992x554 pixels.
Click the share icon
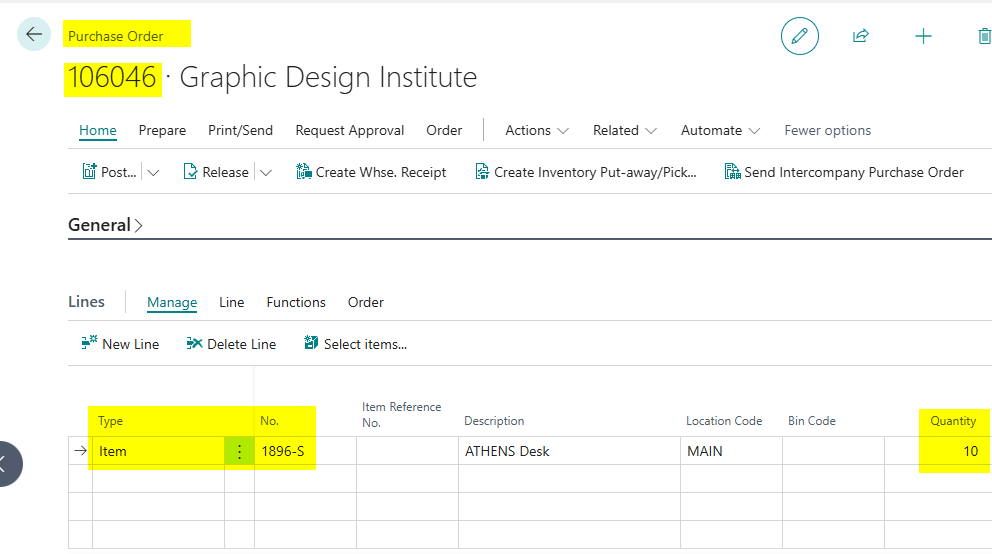860,36
